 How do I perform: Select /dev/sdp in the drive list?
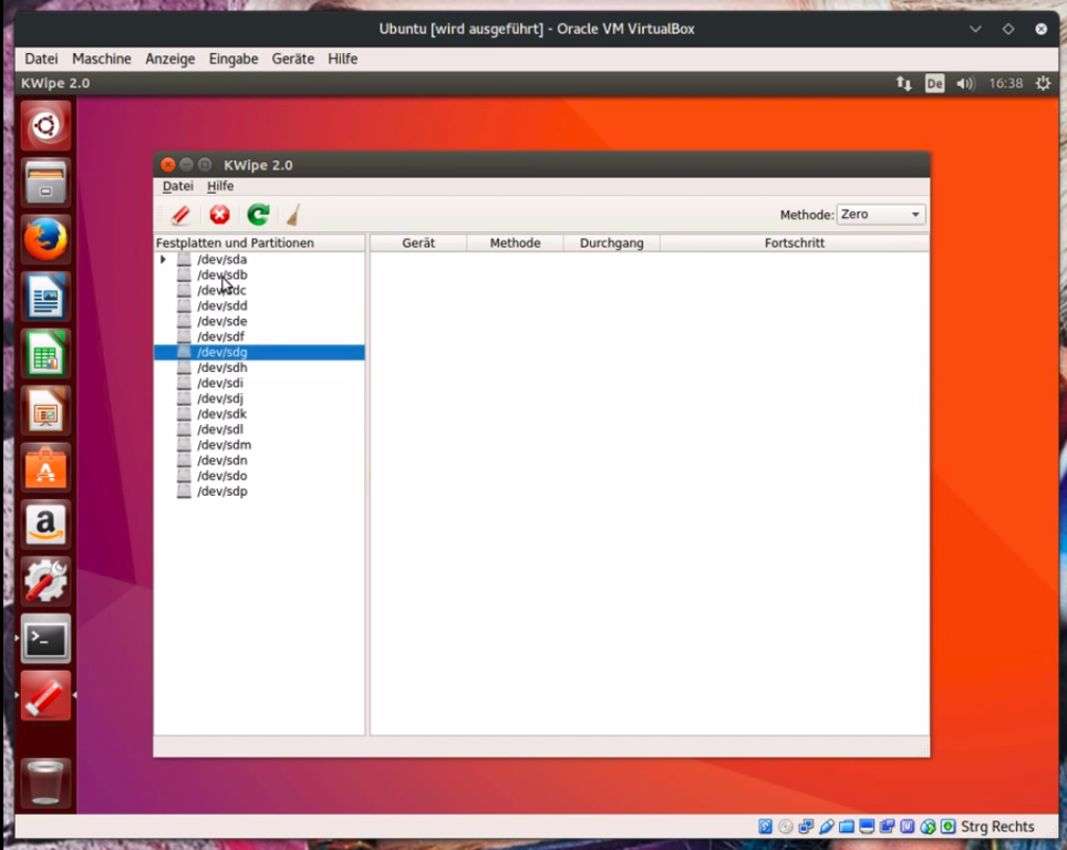(x=222, y=492)
